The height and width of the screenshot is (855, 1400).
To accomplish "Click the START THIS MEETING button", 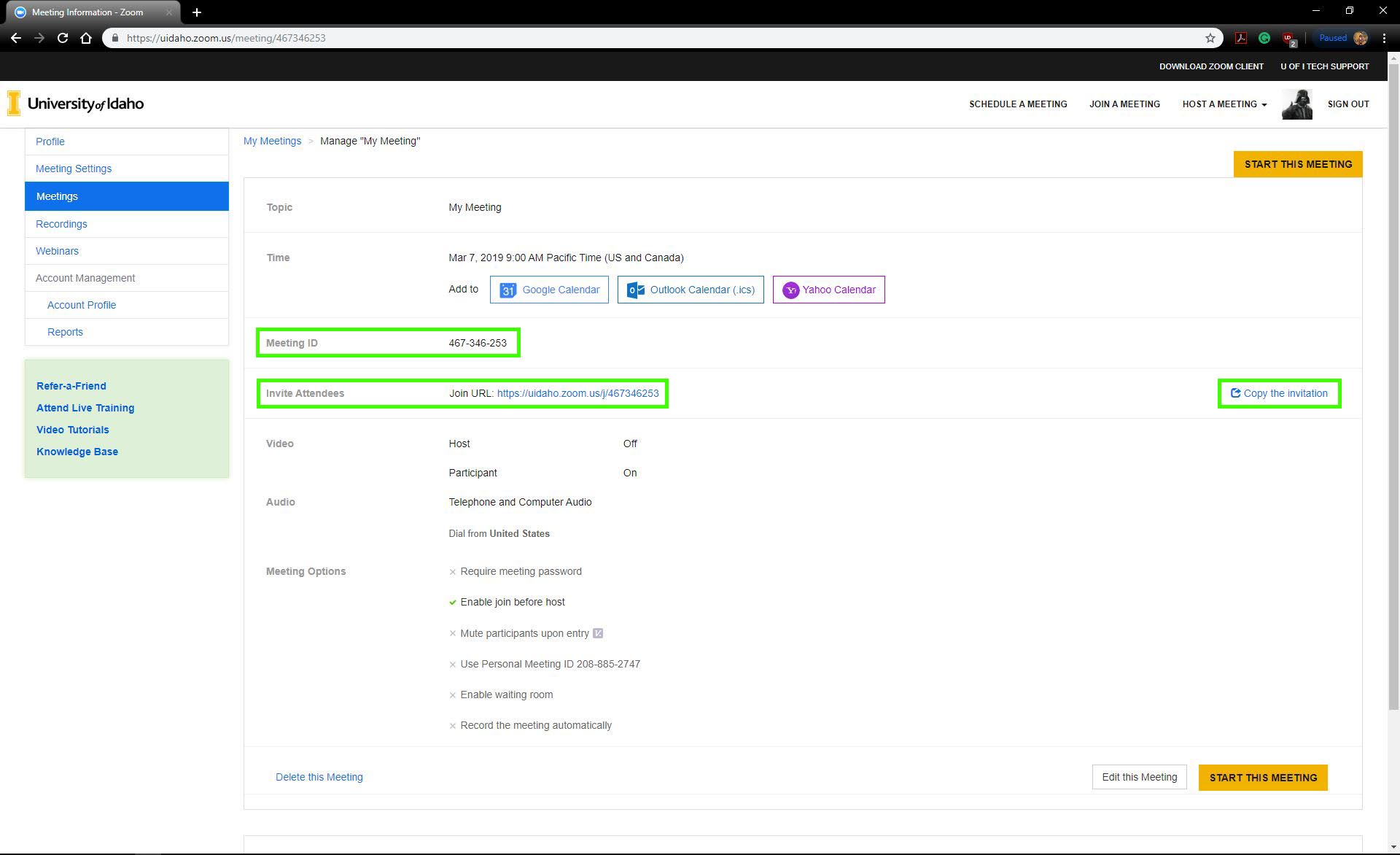I will click(x=1297, y=164).
